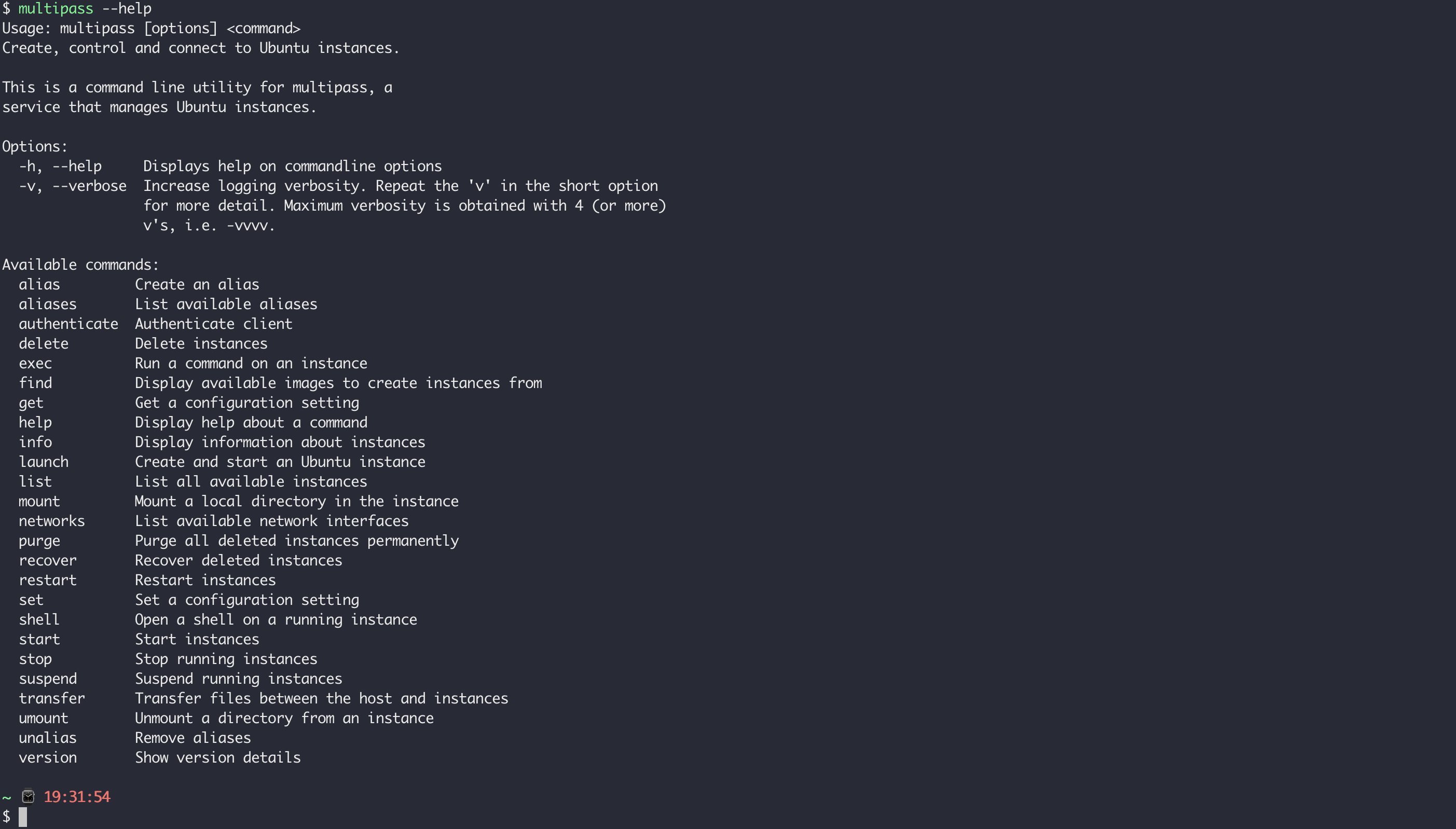The image size is (1456, 829).
Task: Click the 'Available commands:' heading
Action: 80,265
